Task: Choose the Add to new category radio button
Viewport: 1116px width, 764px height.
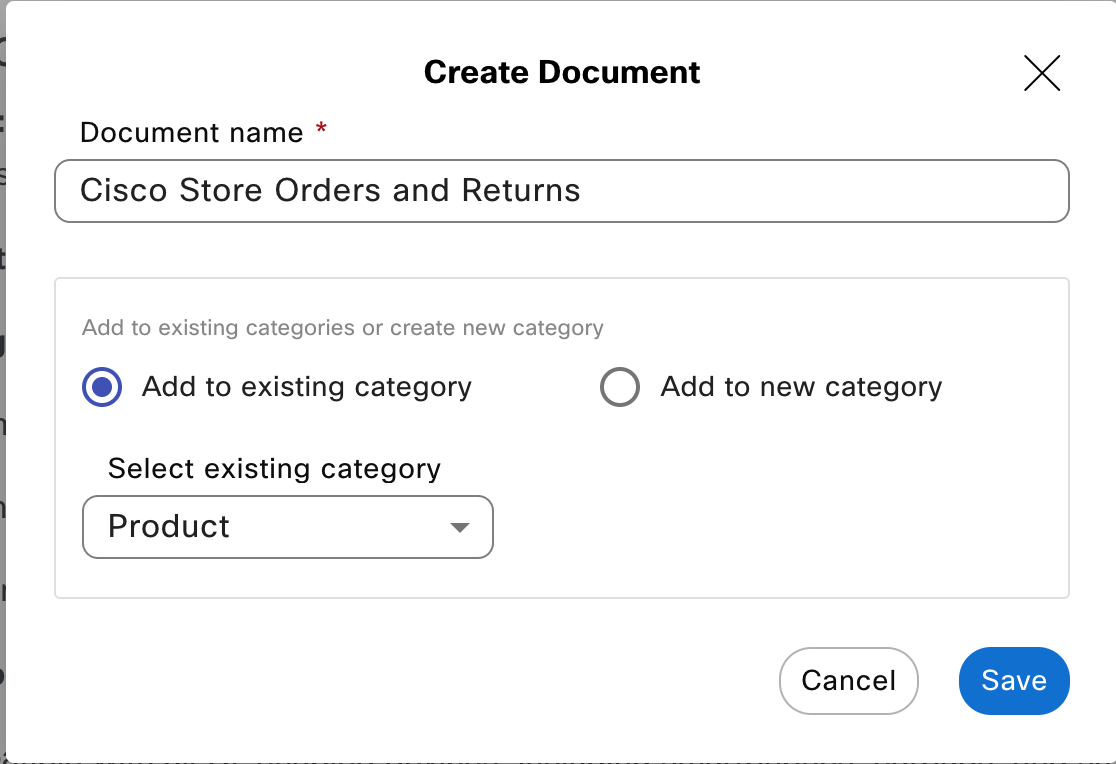Action: pos(619,387)
